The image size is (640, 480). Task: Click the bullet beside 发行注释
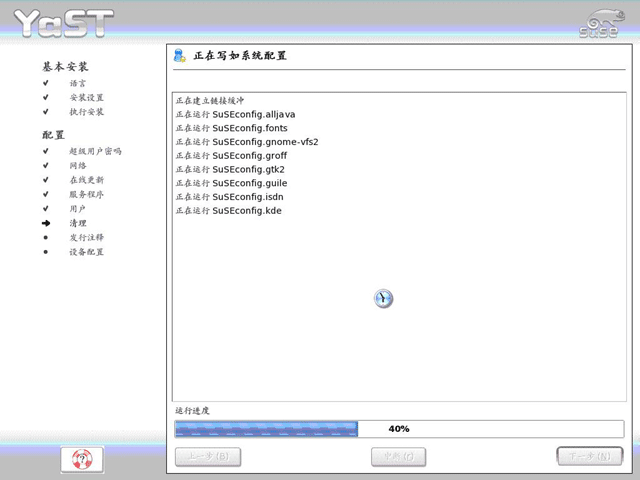(x=46, y=238)
